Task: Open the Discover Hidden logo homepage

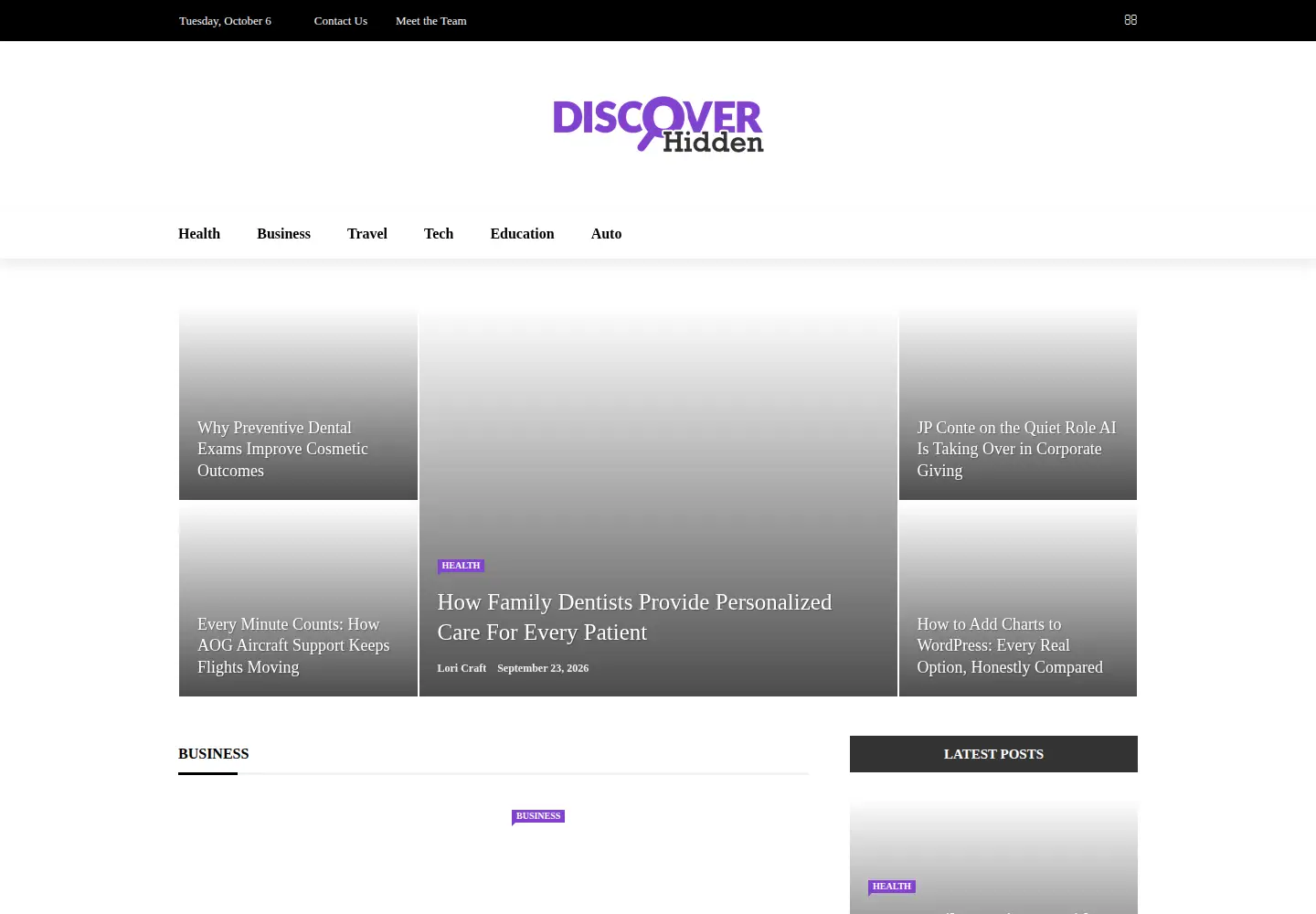Action: click(x=658, y=124)
